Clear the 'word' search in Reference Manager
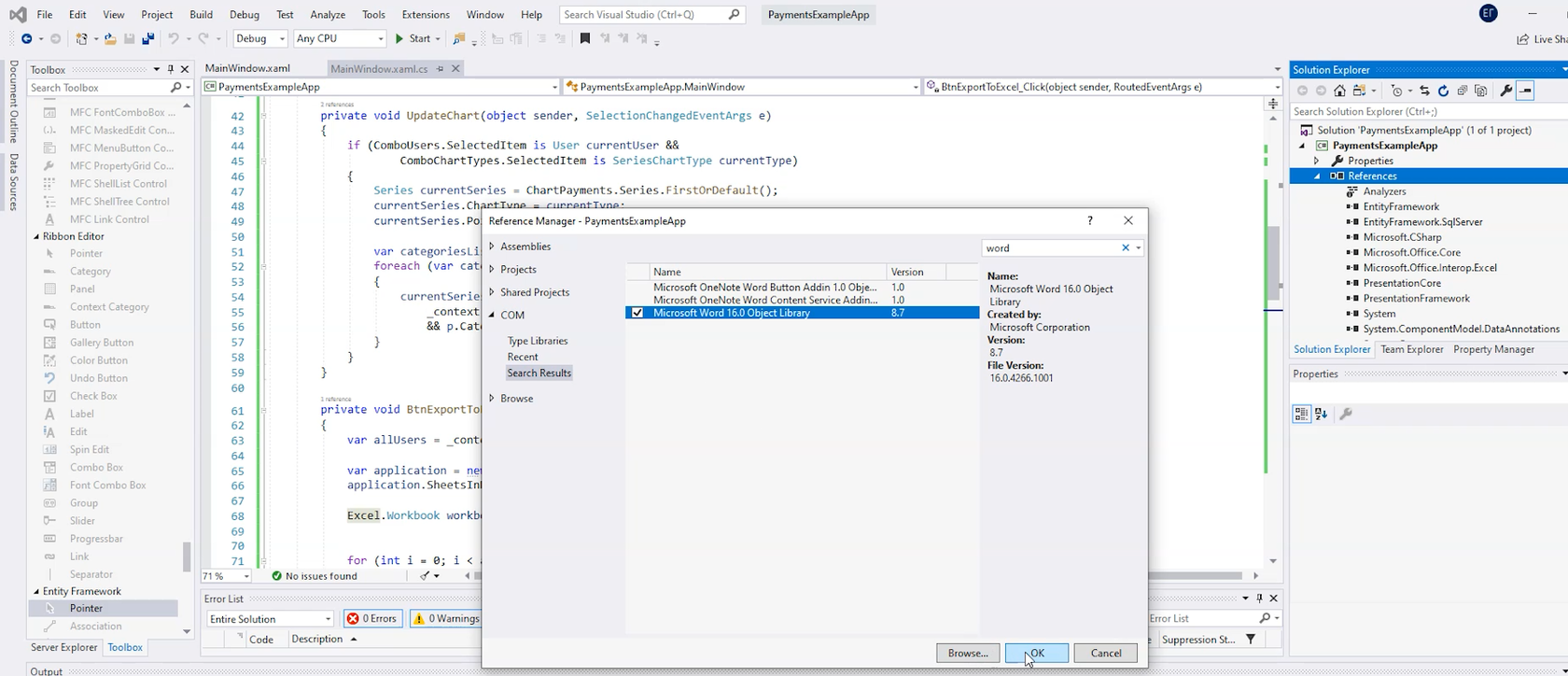The height and width of the screenshot is (676, 1568). coord(1126,247)
